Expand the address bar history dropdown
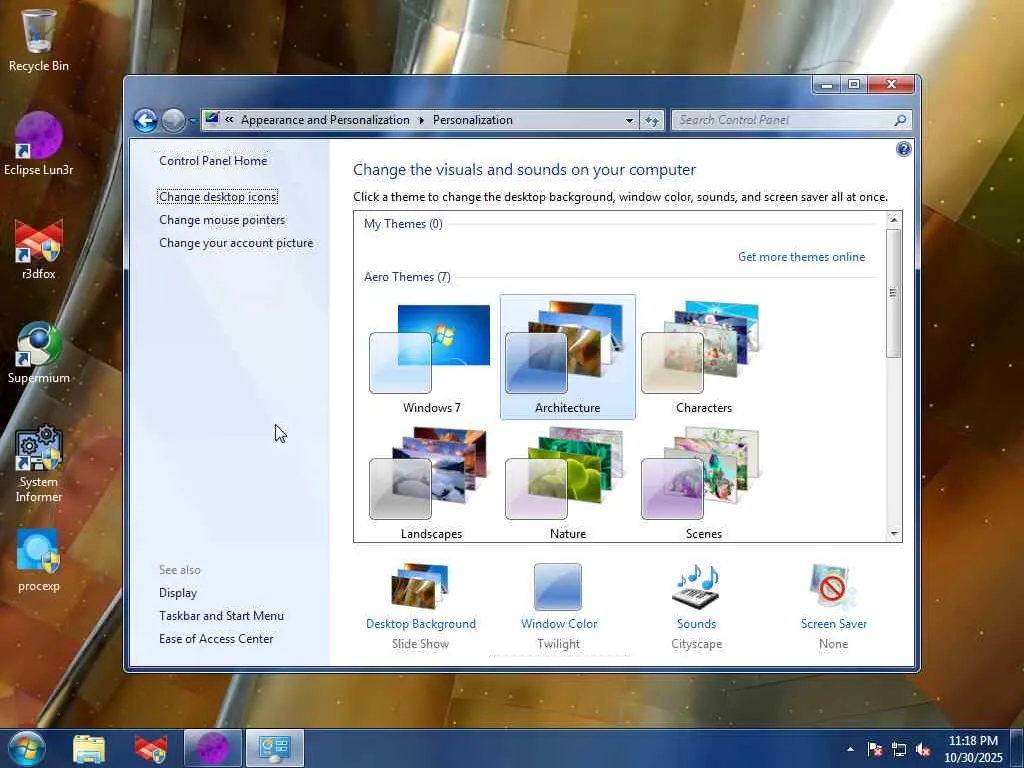 629,120
